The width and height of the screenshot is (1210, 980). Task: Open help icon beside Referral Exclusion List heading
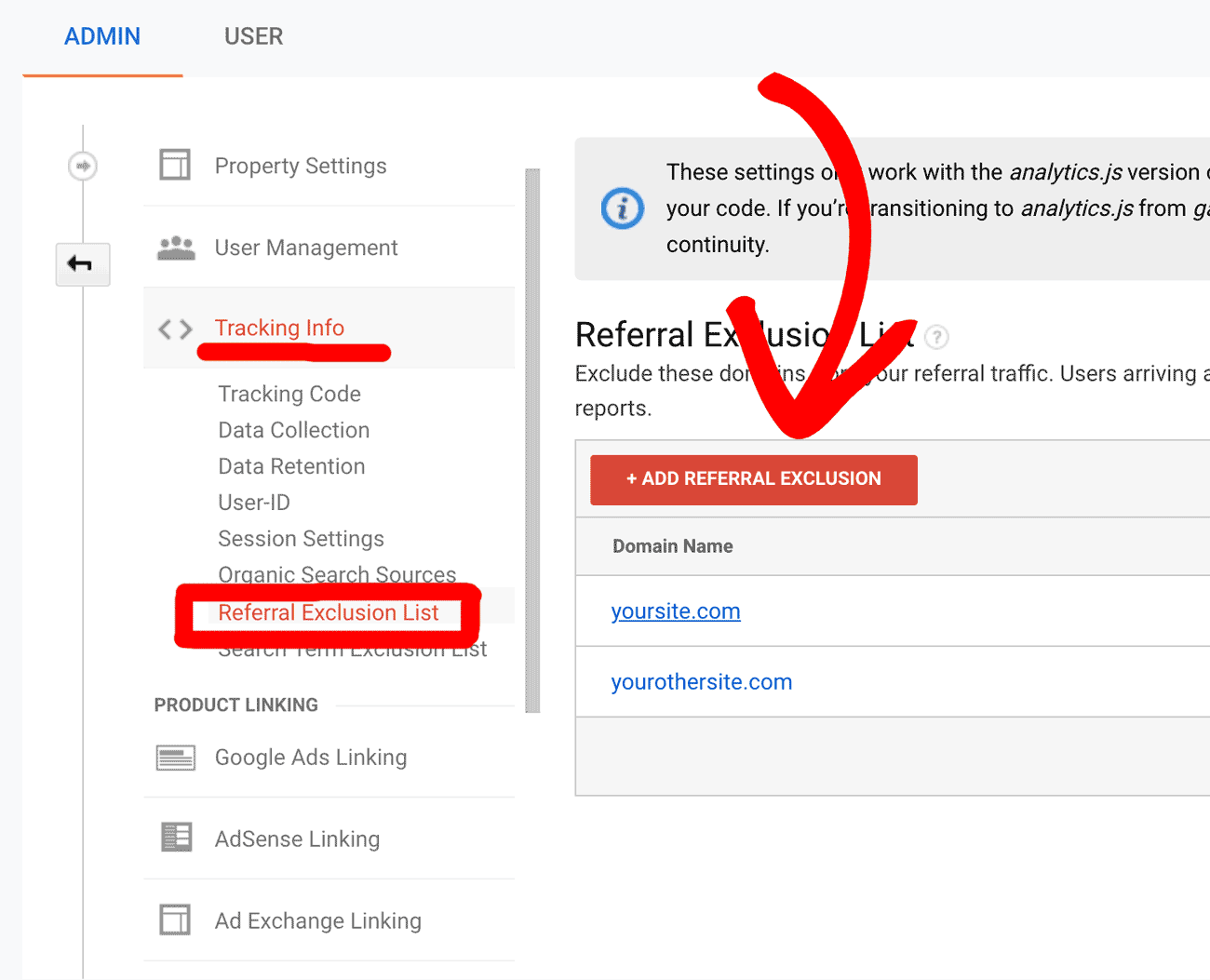coord(937,336)
